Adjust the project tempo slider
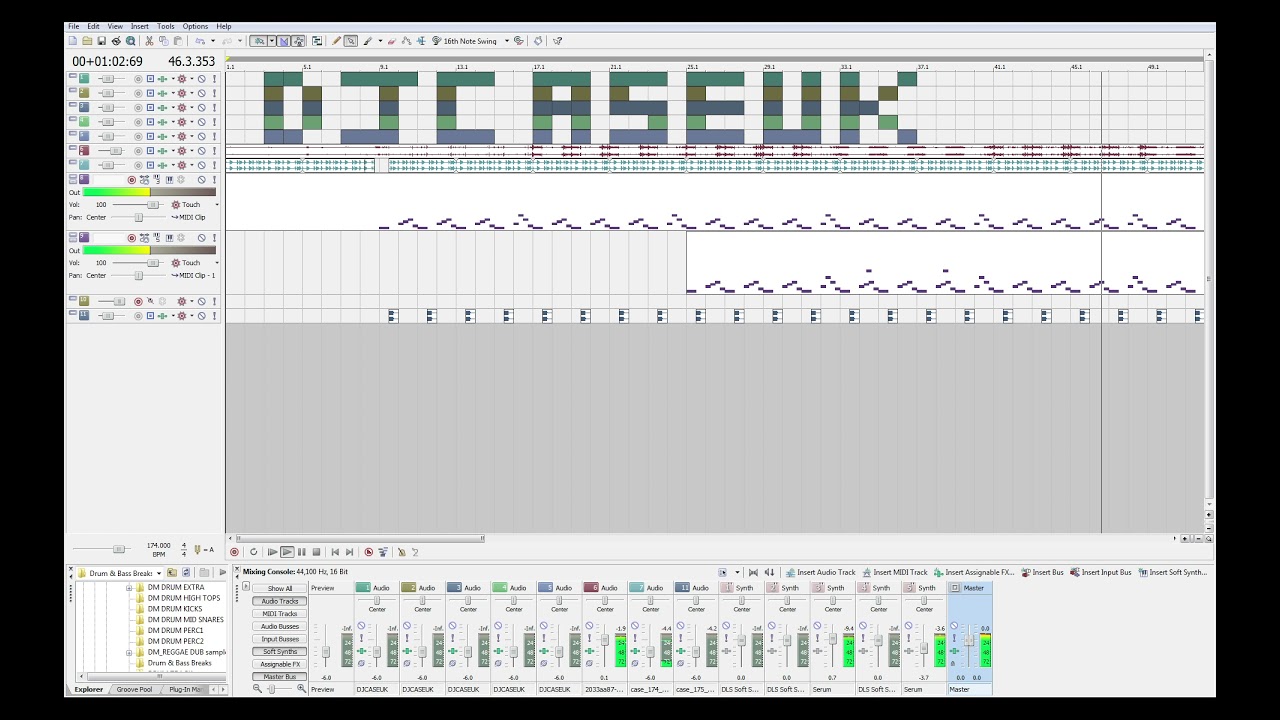Image resolution: width=1280 pixels, height=720 pixels. point(118,549)
